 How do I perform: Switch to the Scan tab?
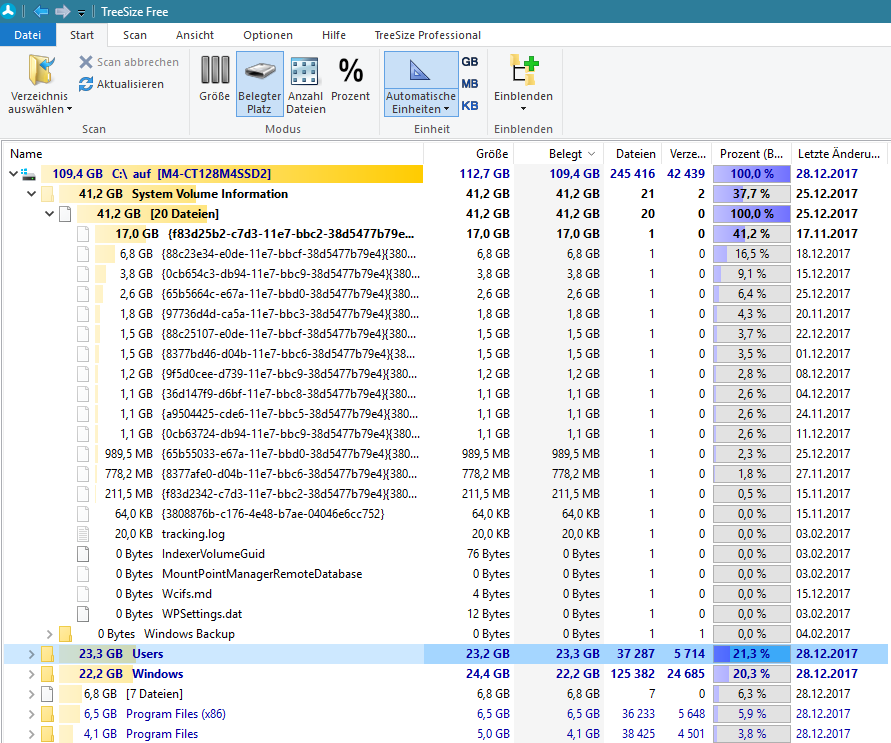point(135,35)
